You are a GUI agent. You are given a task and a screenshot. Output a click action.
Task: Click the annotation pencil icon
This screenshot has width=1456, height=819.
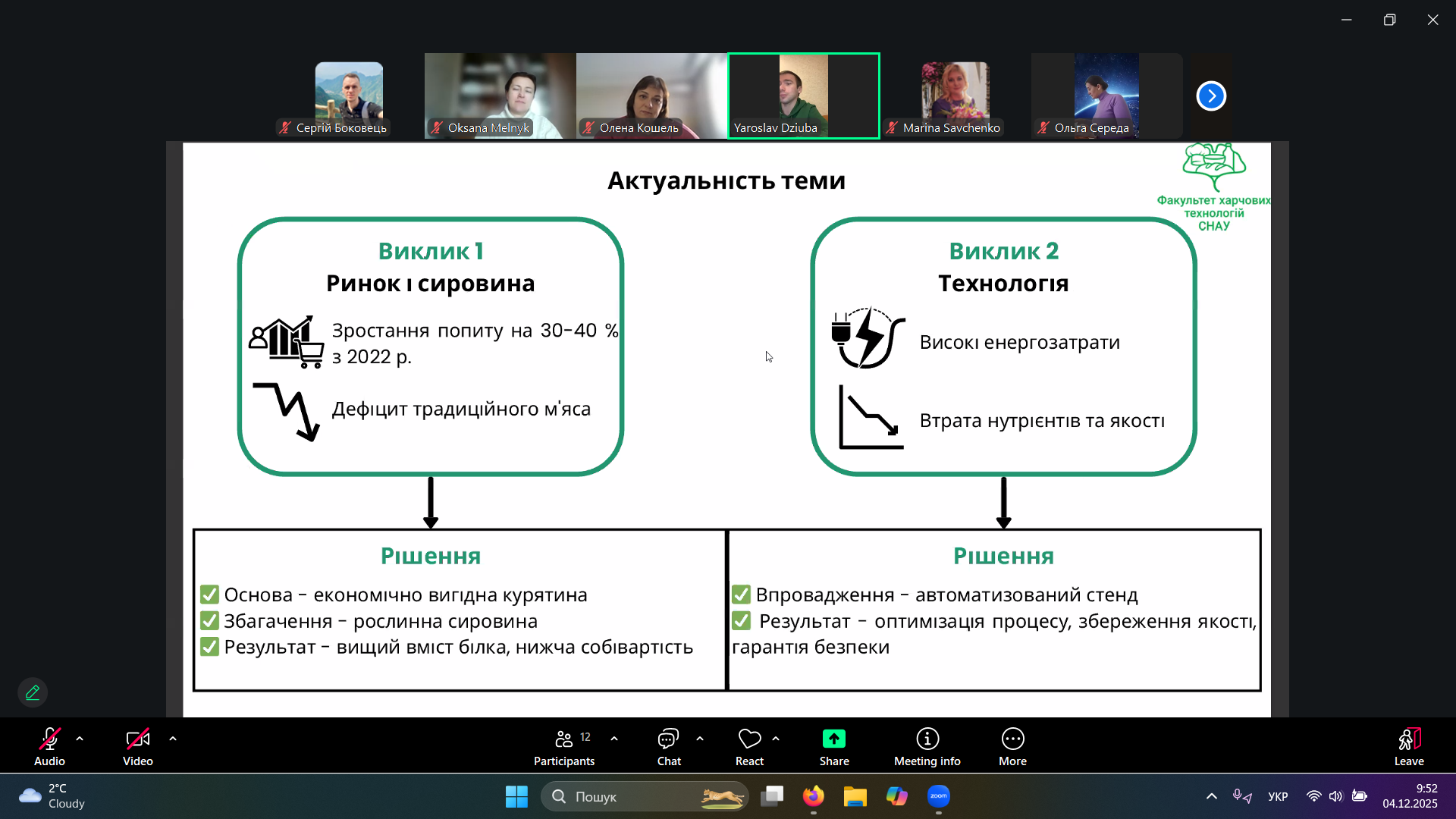click(33, 692)
